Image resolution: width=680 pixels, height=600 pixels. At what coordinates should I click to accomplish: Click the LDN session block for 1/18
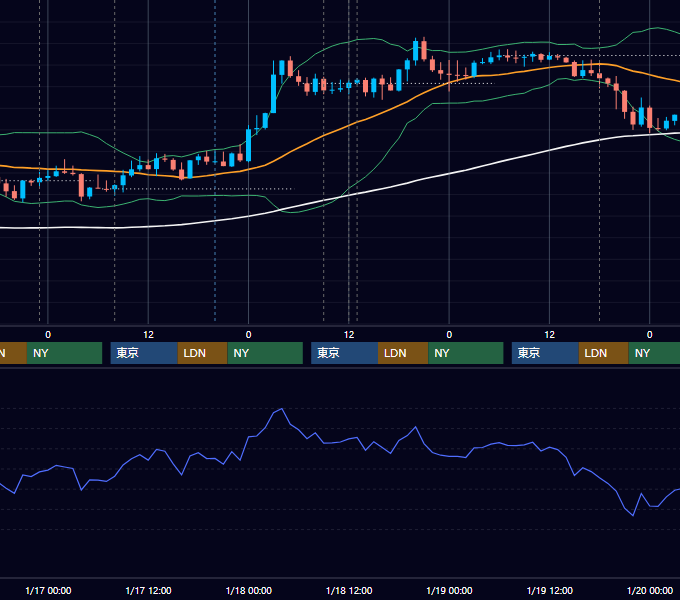pos(403,353)
